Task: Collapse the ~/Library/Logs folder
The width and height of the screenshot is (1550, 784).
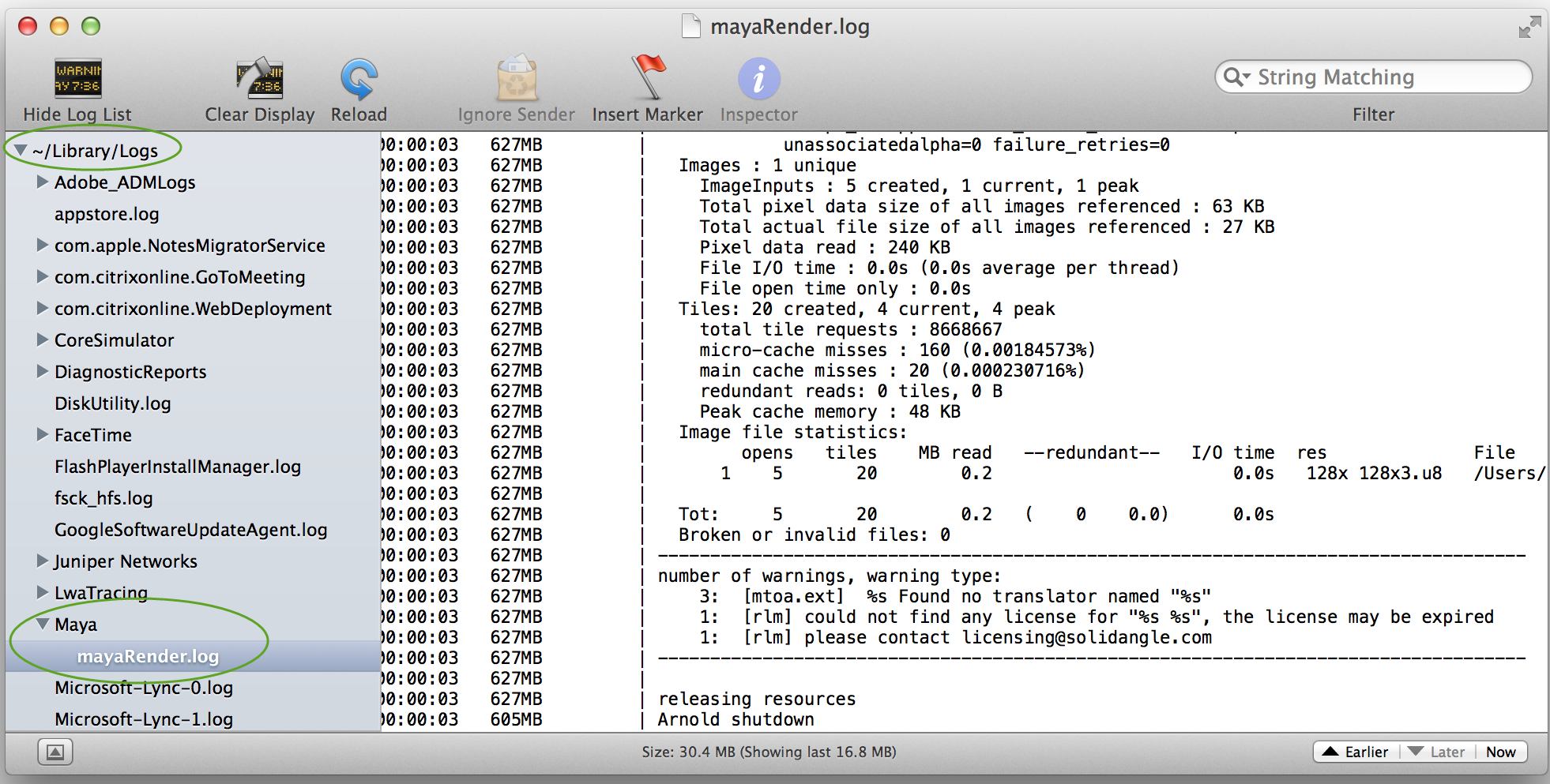Action: point(21,150)
